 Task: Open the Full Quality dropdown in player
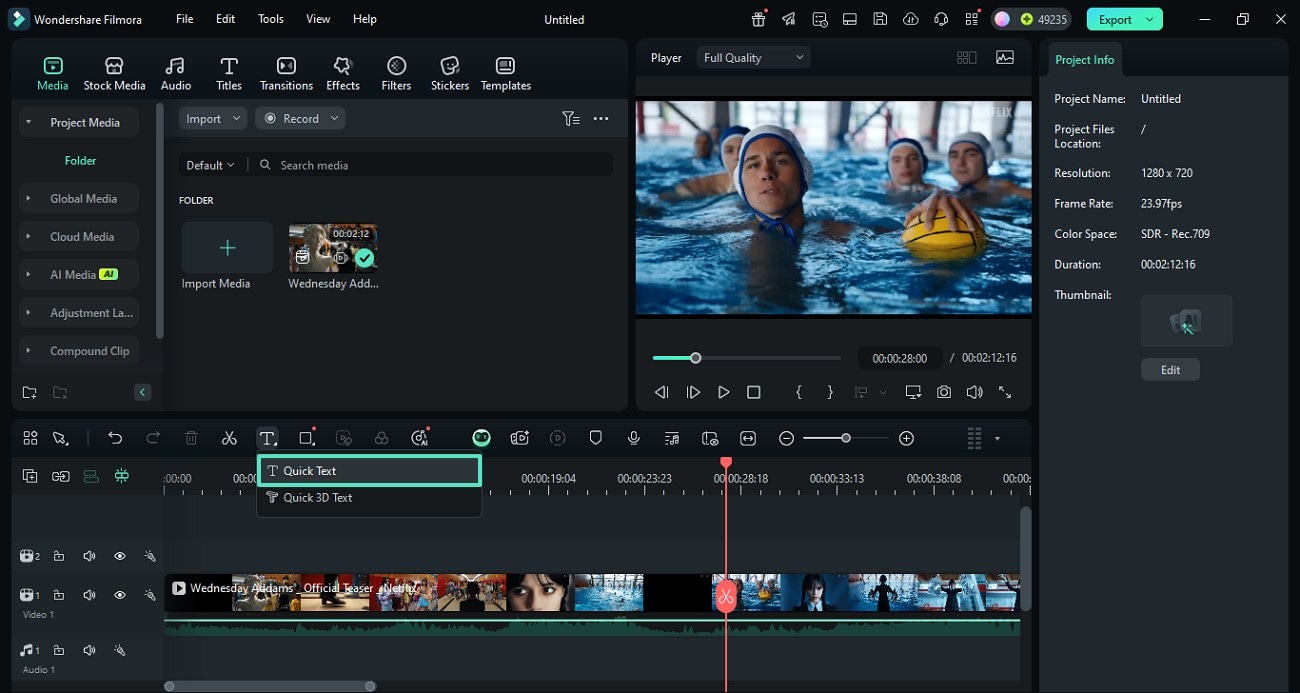[753, 58]
